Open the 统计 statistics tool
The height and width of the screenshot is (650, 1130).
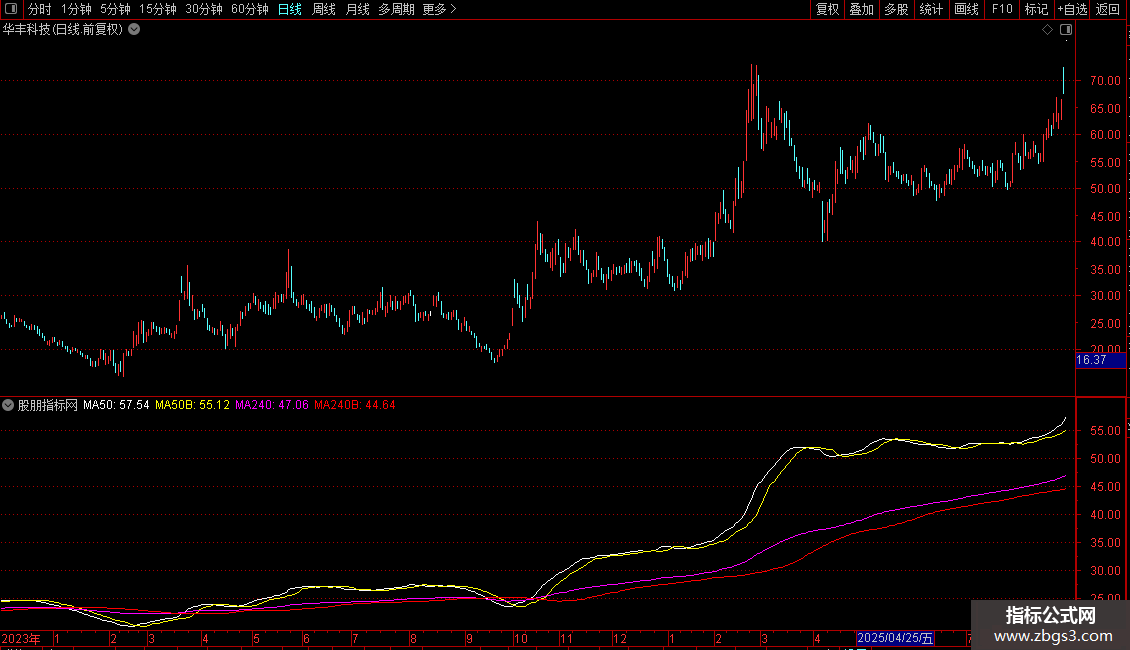click(931, 9)
